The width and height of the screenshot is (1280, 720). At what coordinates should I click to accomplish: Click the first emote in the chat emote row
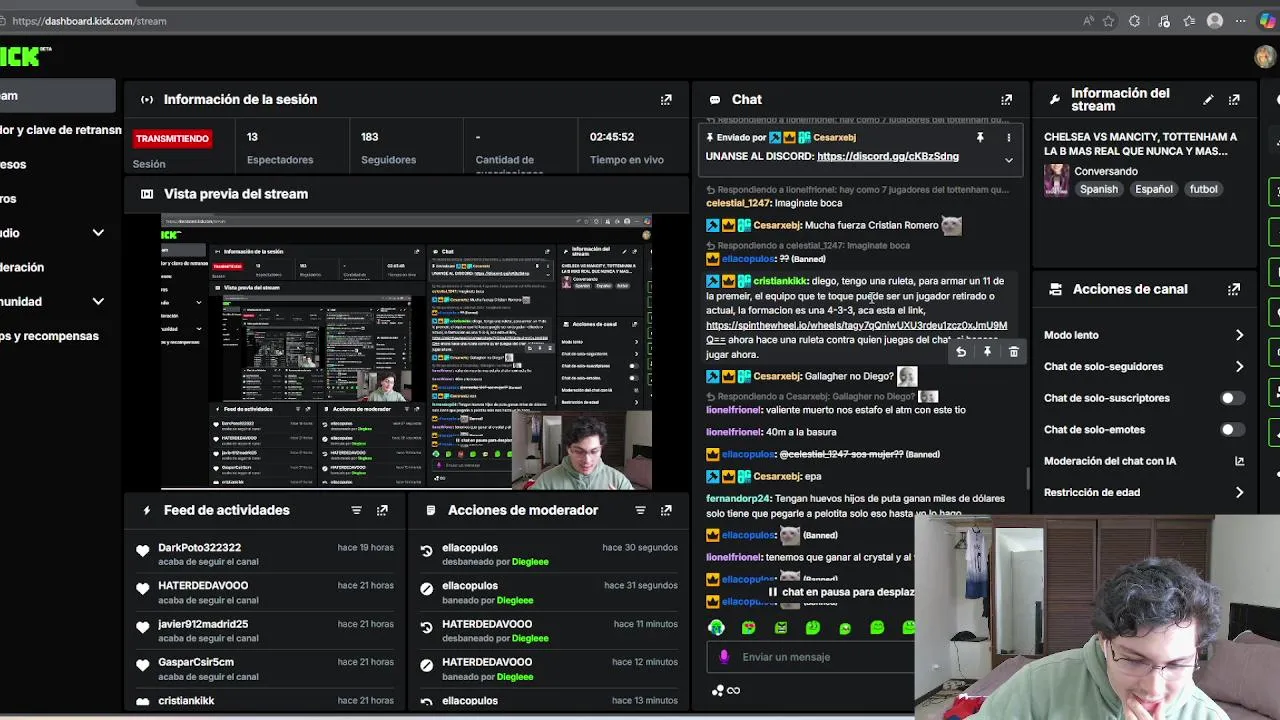click(716, 628)
